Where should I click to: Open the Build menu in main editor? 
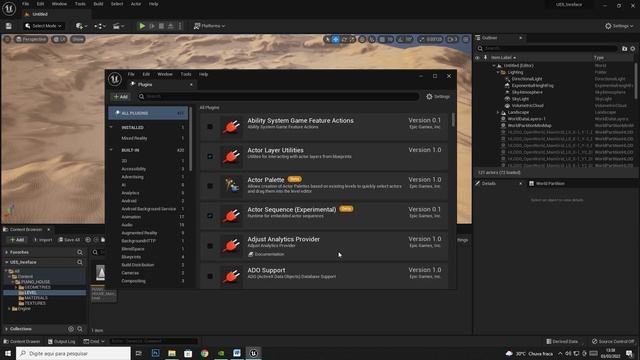tap(98, 4)
